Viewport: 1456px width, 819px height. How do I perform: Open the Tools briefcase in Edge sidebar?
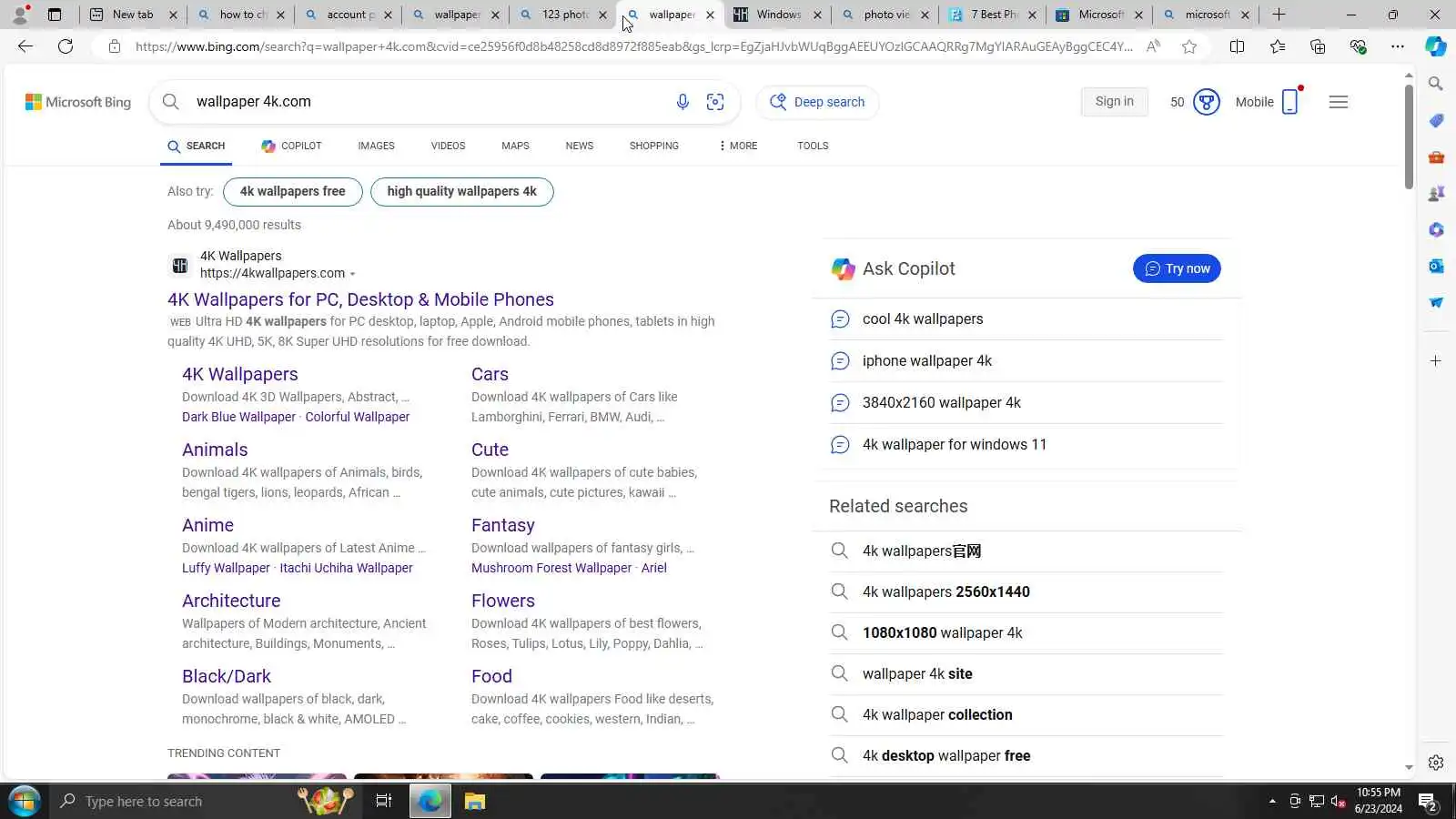(x=1436, y=157)
